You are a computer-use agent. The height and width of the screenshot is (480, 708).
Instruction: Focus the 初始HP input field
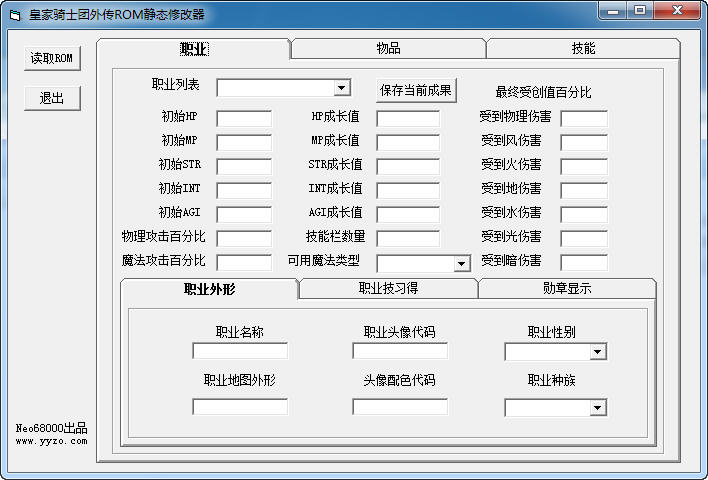tap(244, 118)
